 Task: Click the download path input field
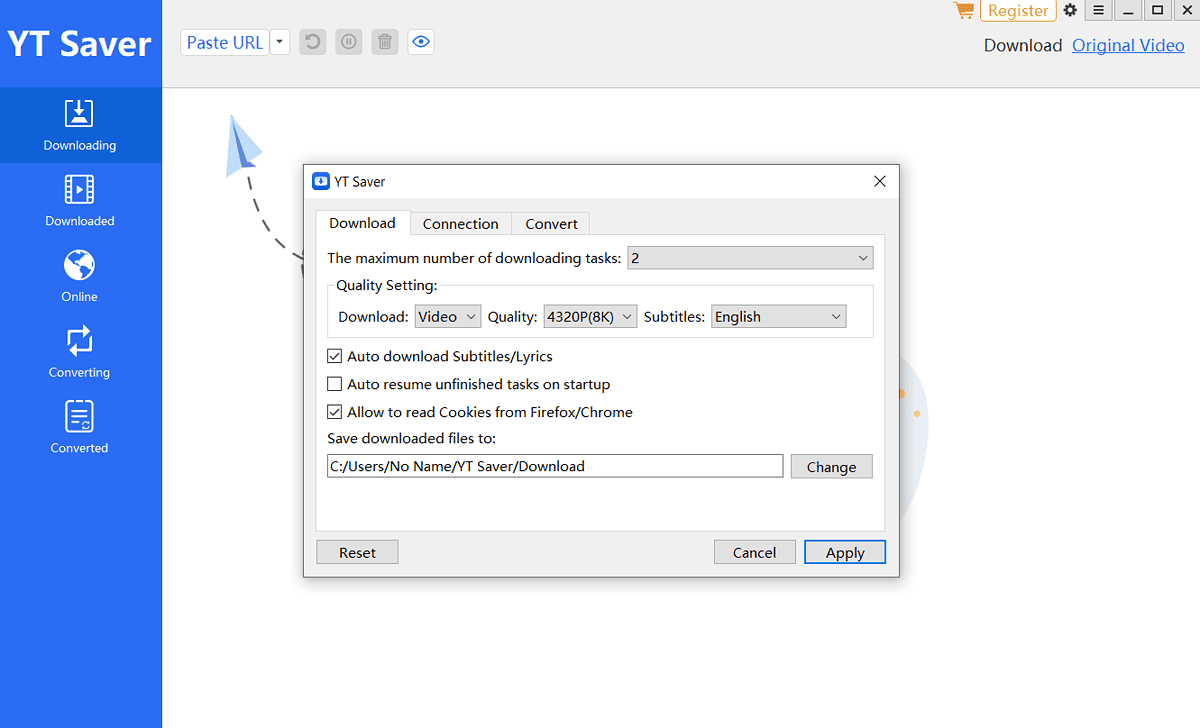click(x=554, y=465)
